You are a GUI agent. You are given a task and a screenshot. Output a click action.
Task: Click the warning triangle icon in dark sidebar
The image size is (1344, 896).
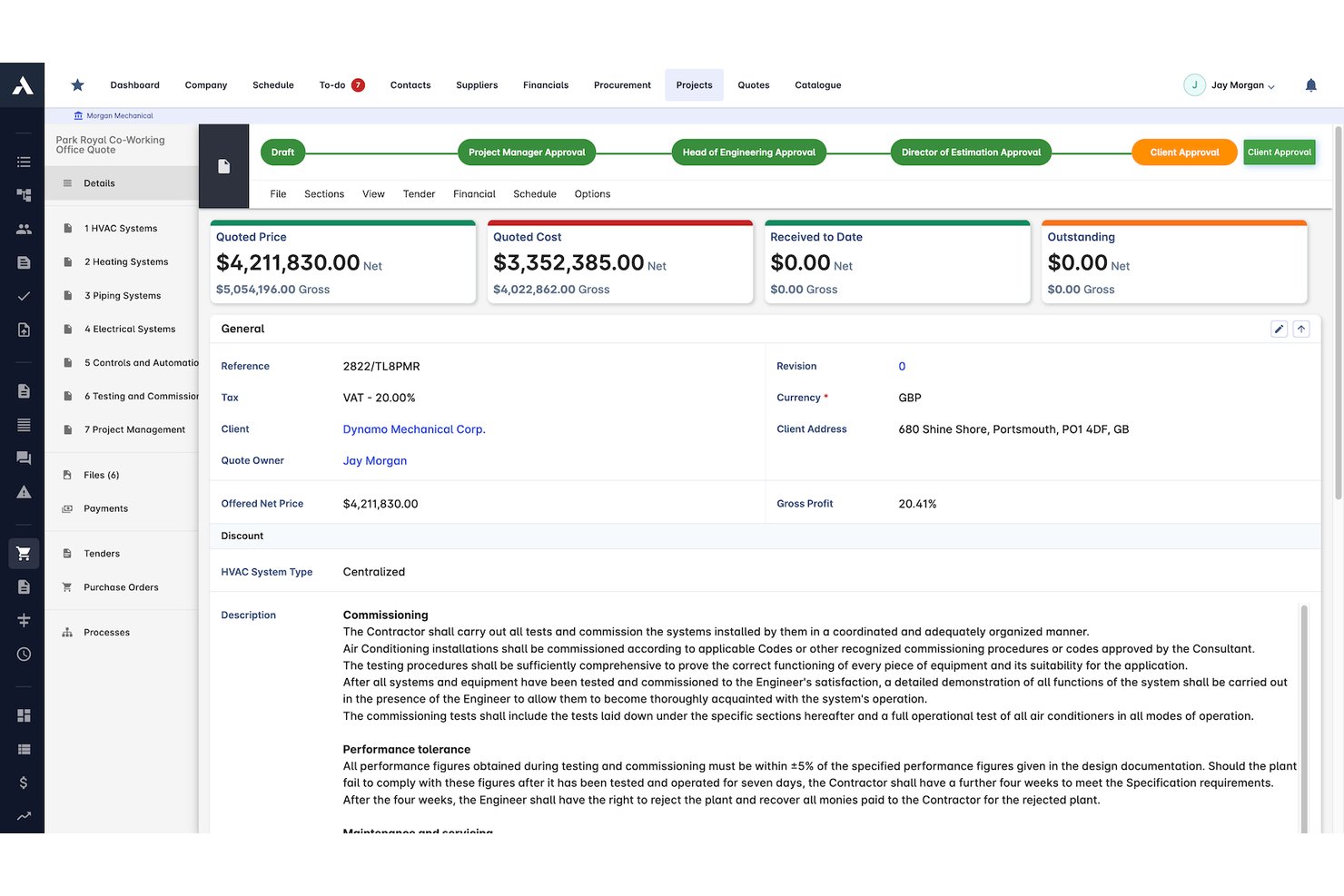tap(24, 492)
